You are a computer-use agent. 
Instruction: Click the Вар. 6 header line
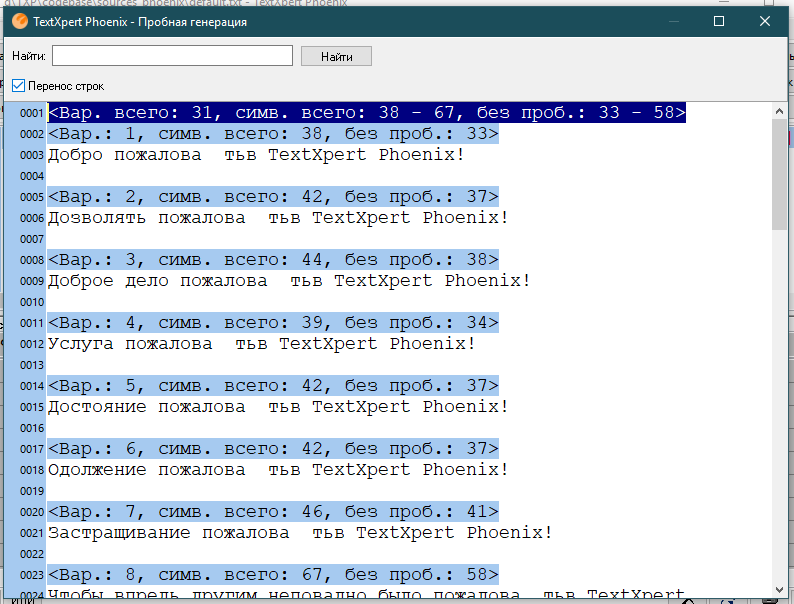(x=273, y=449)
